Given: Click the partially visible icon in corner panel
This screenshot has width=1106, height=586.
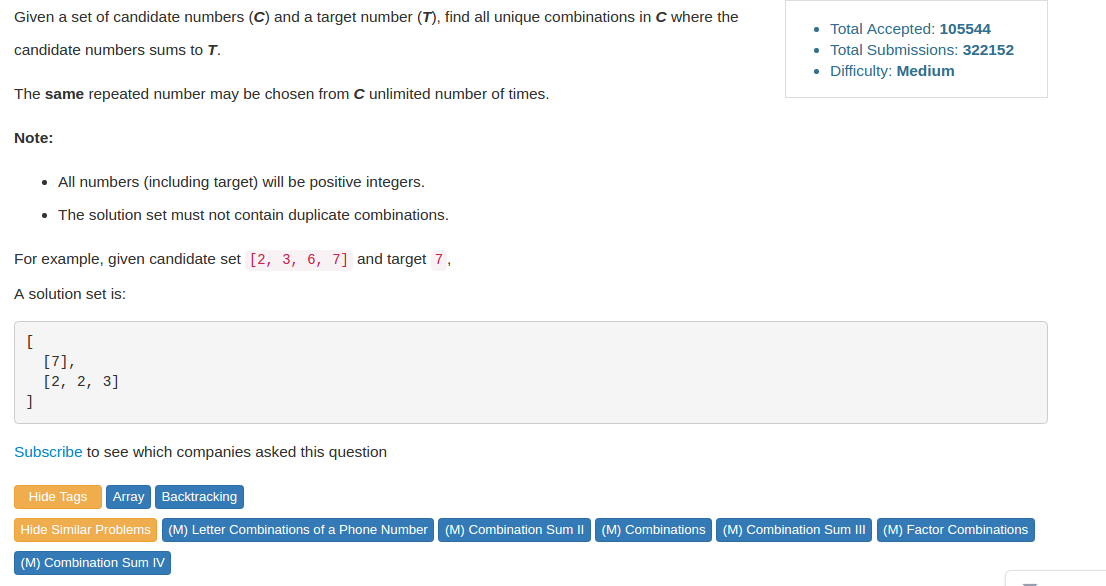Looking at the screenshot, I should click(x=1030, y=583).
